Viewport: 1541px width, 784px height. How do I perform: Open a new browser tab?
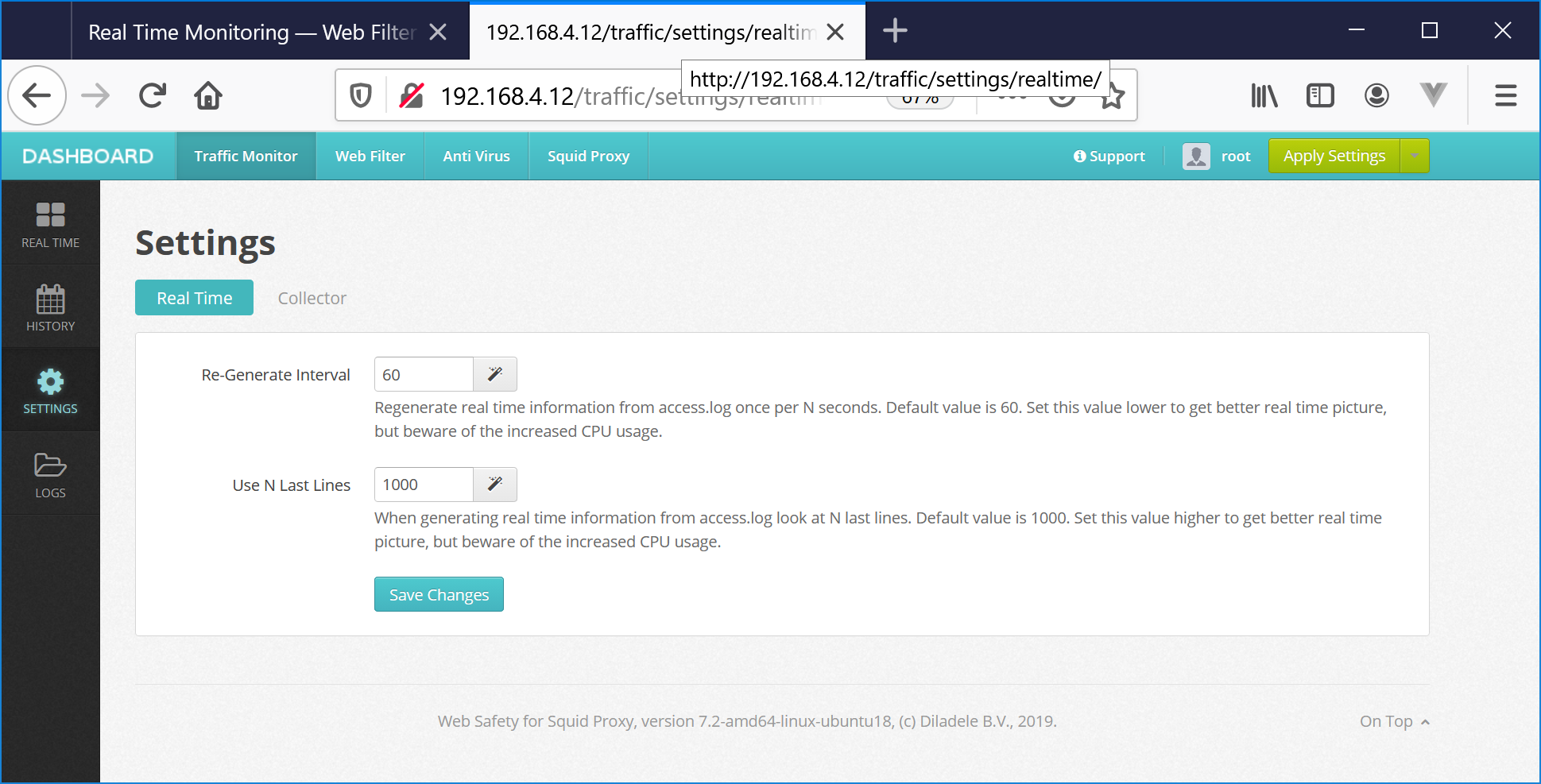point(895,31)
